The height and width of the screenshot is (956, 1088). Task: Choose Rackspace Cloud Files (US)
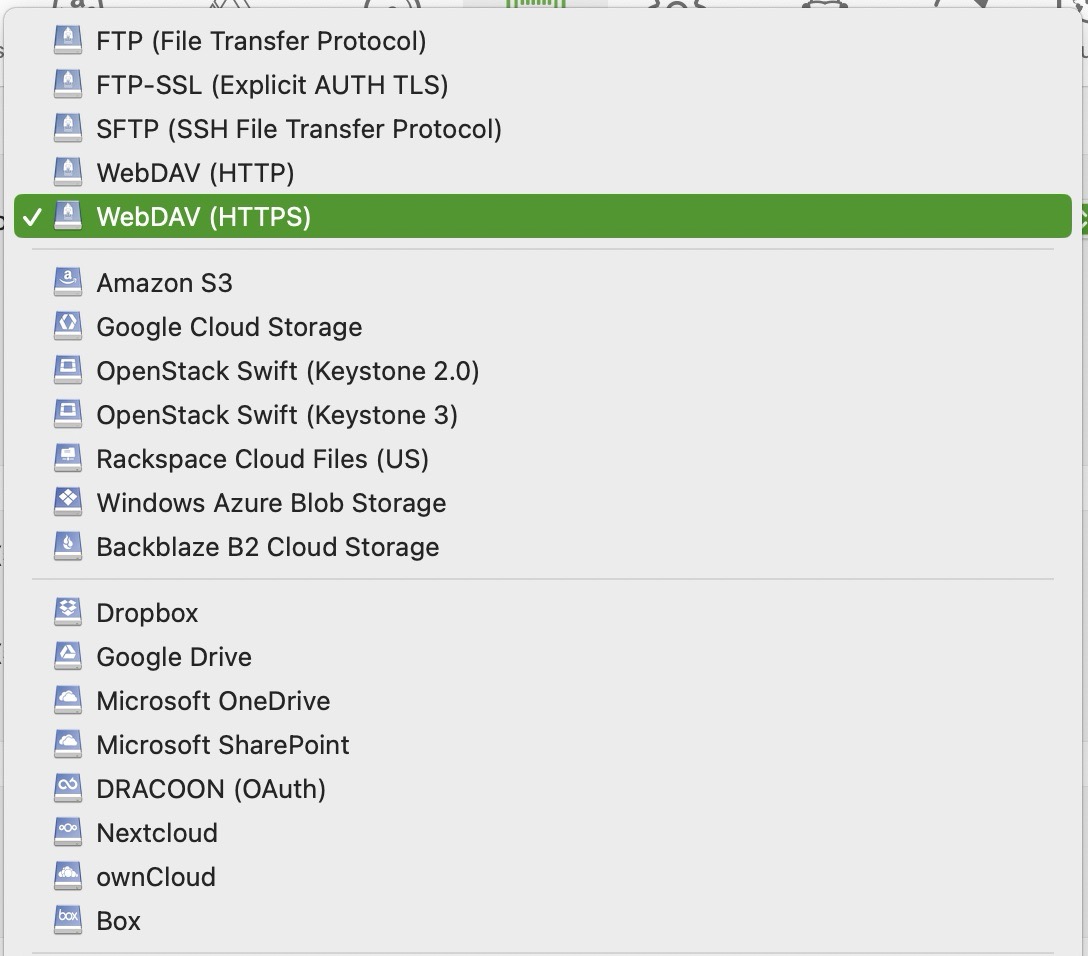(262, 459)
